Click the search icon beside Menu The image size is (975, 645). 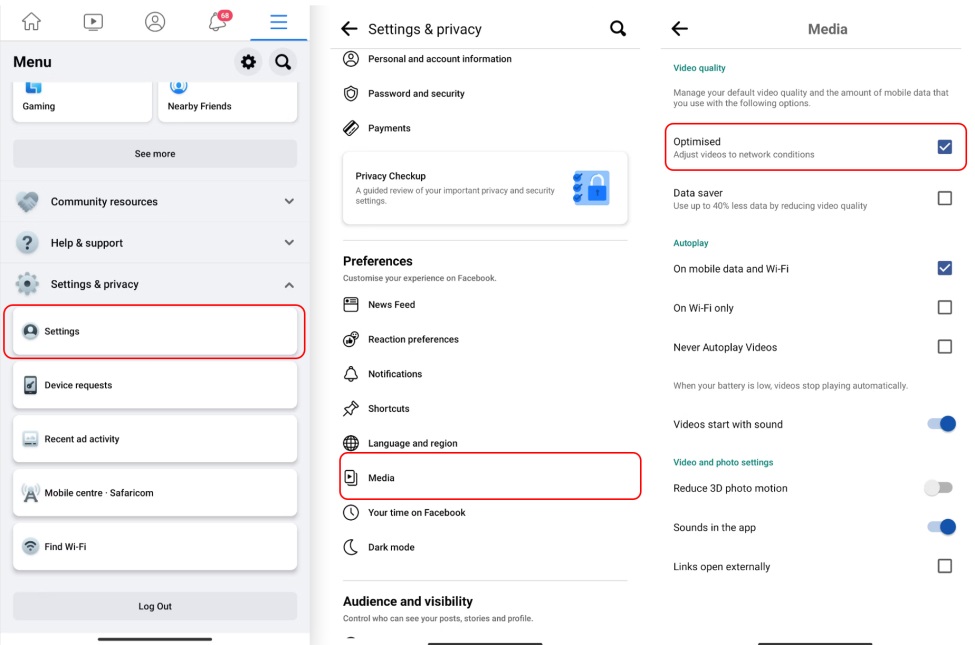click(283, 62)
